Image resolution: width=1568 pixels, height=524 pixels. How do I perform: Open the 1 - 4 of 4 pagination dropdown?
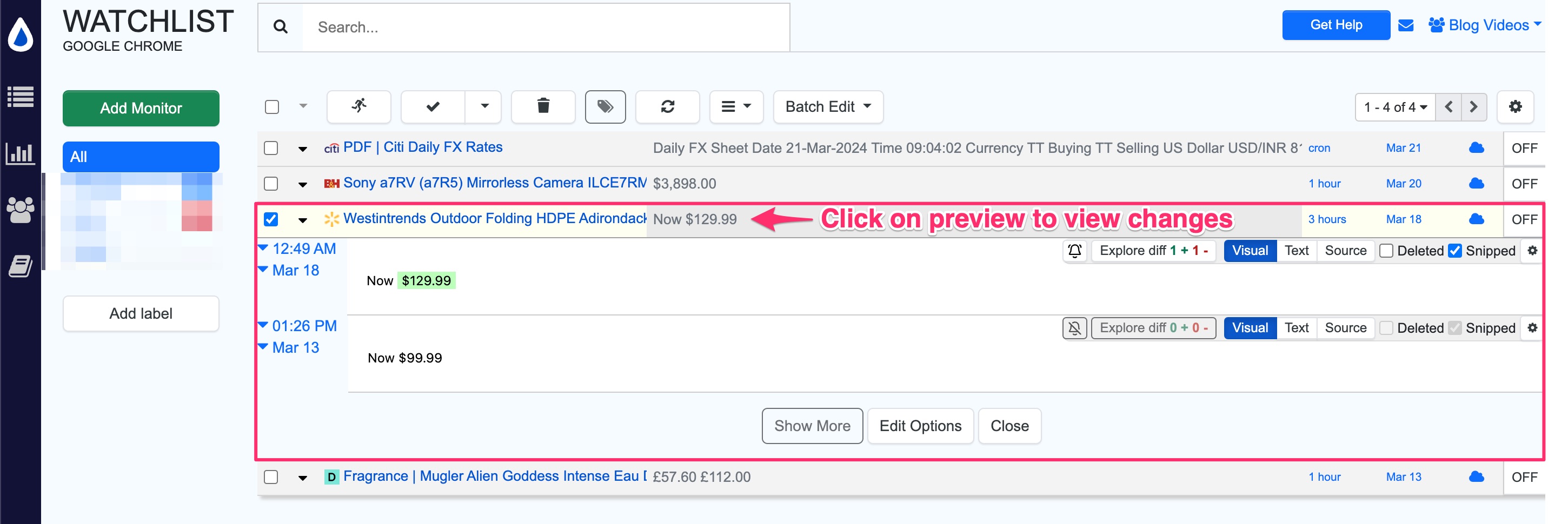[x=1394, y=106]
